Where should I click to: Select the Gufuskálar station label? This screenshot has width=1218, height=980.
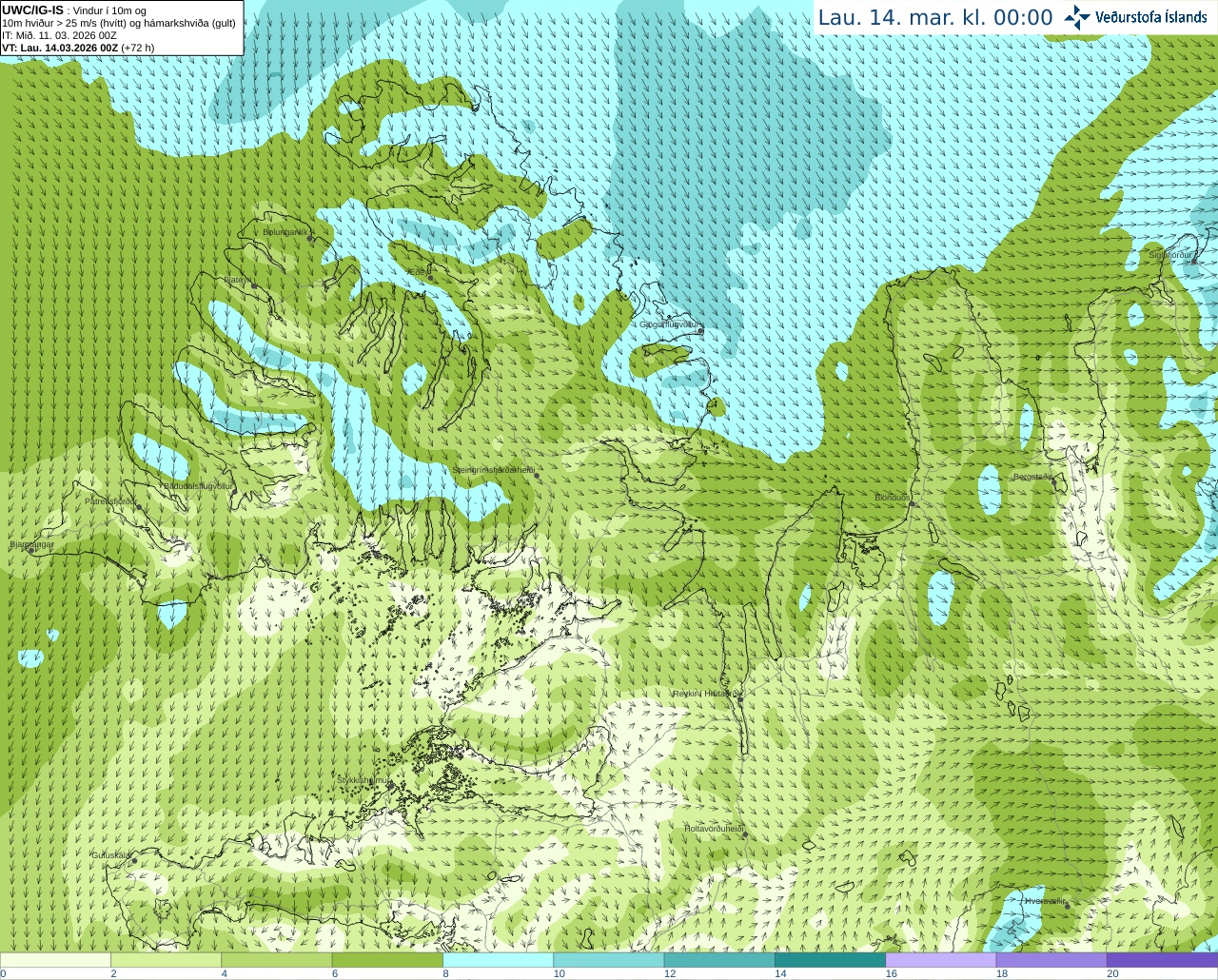click(111, 854)
